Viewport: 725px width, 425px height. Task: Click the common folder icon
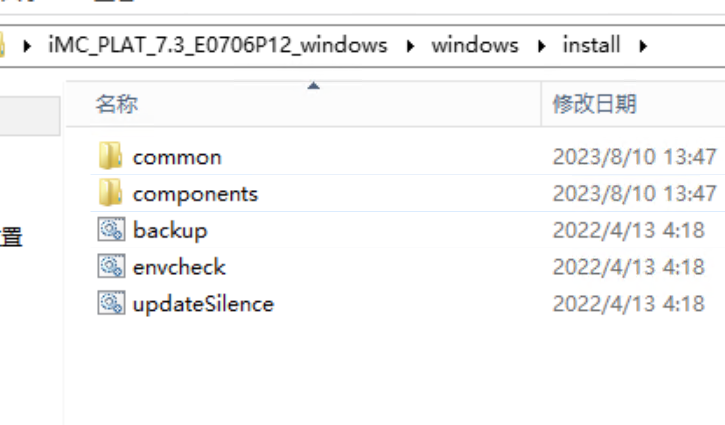(x=110, y=157)
